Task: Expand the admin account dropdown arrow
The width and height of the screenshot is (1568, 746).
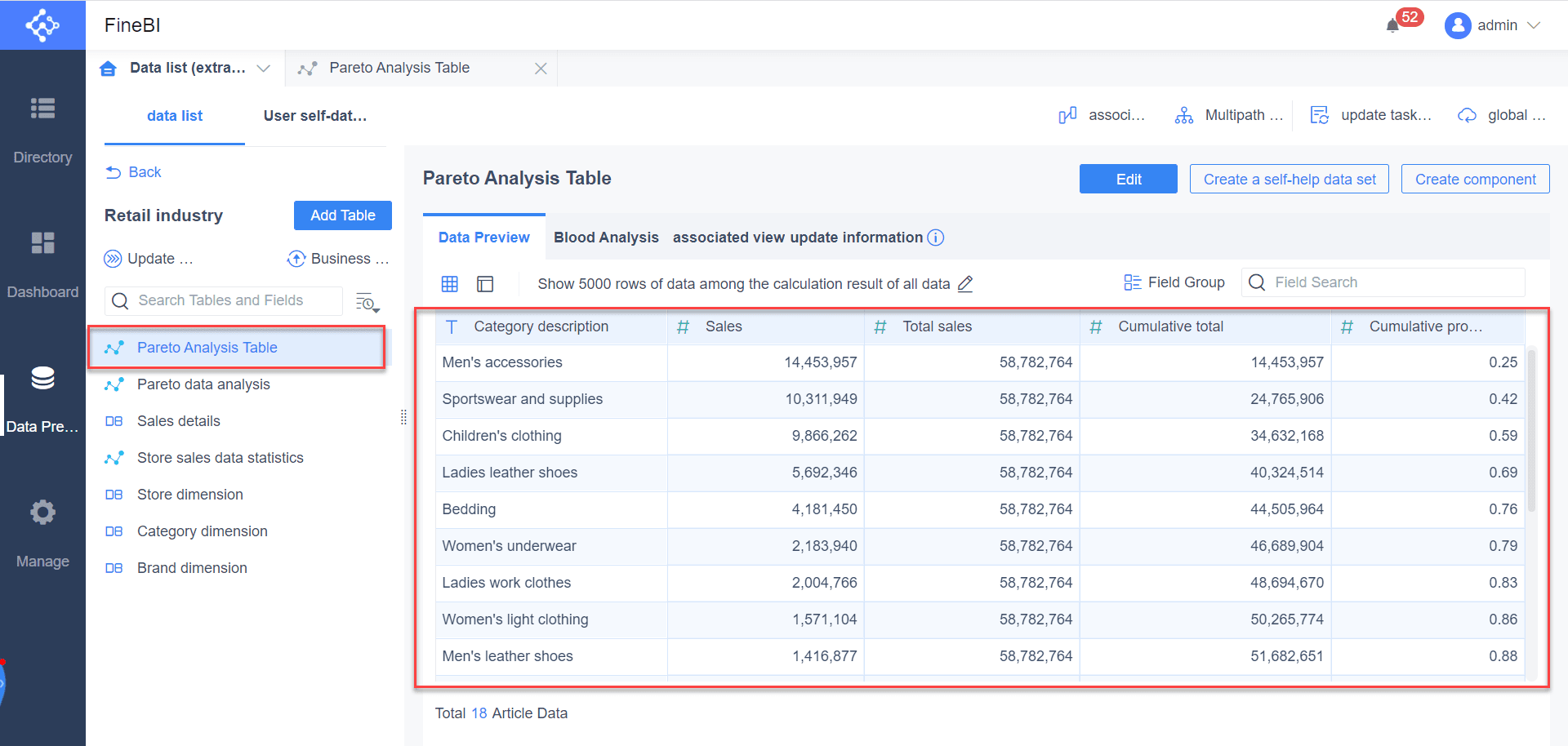Action: tap(1534, 25)
